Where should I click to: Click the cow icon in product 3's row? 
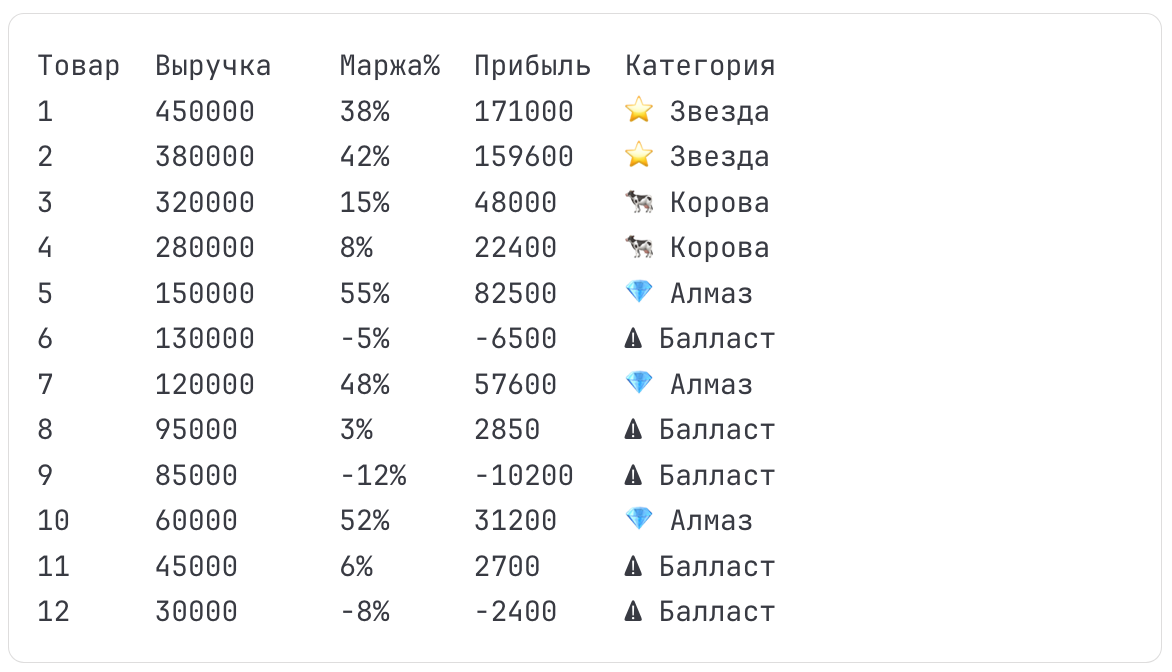click(x=638, y=202)
